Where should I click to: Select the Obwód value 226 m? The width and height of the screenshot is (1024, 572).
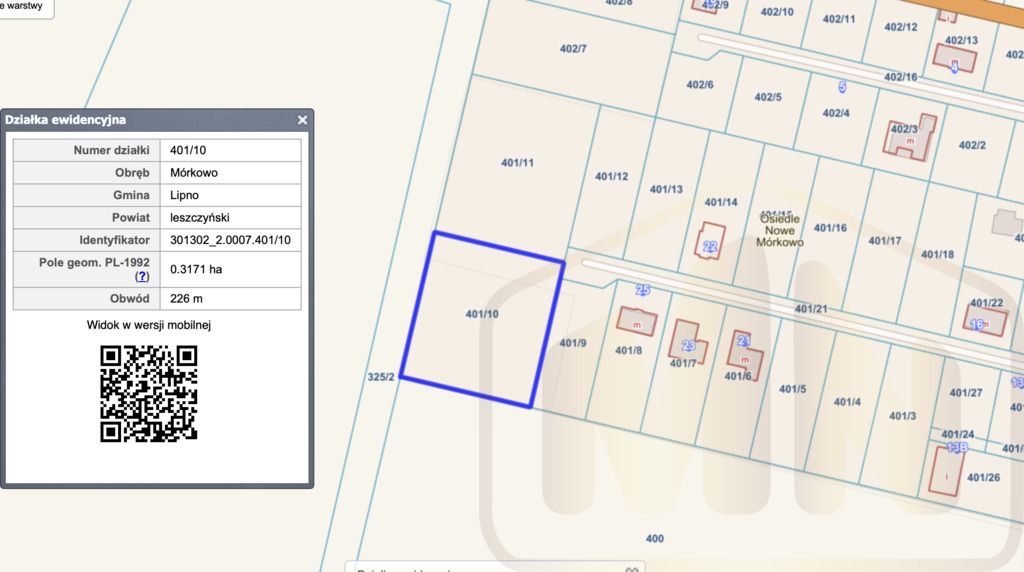tap(186, 298)
